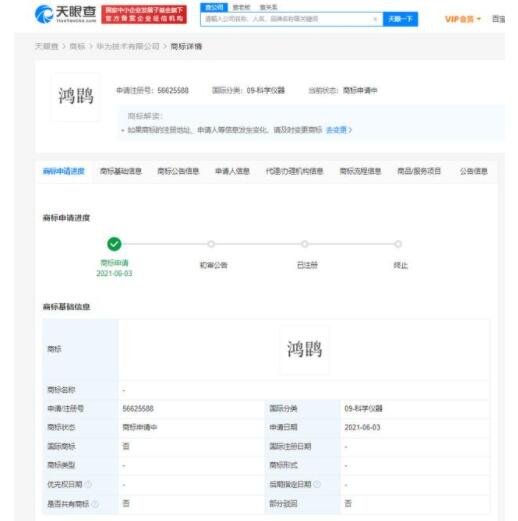This screenshot has width=518, height=521.
Task: Show help icon beside 优先权日期
Action: pos(88,484)
